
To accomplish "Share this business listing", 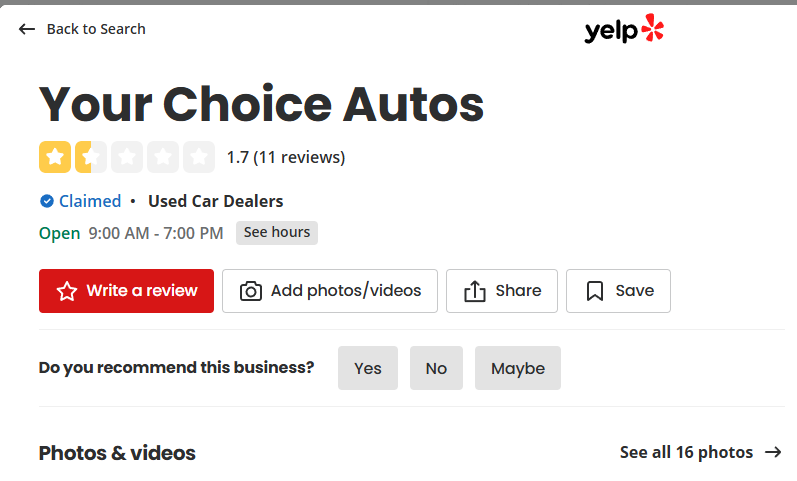I will (502, 291).
